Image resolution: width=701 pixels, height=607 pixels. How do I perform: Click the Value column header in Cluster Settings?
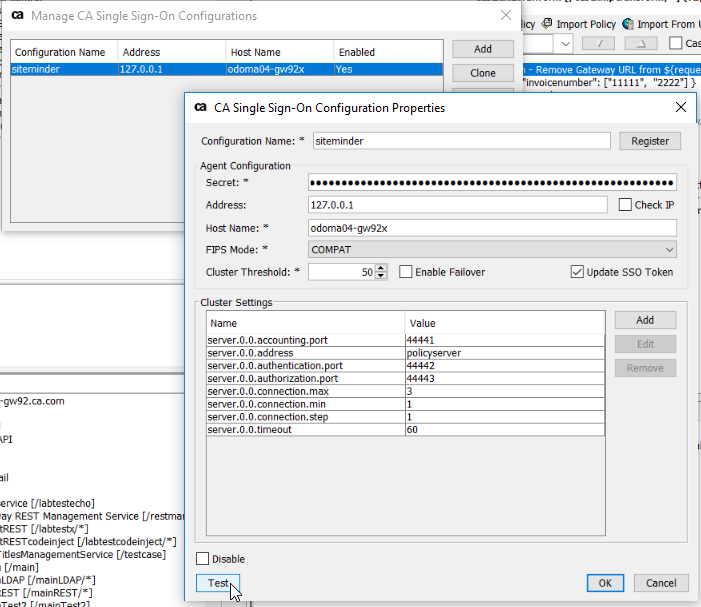click(x=505, y=323)
